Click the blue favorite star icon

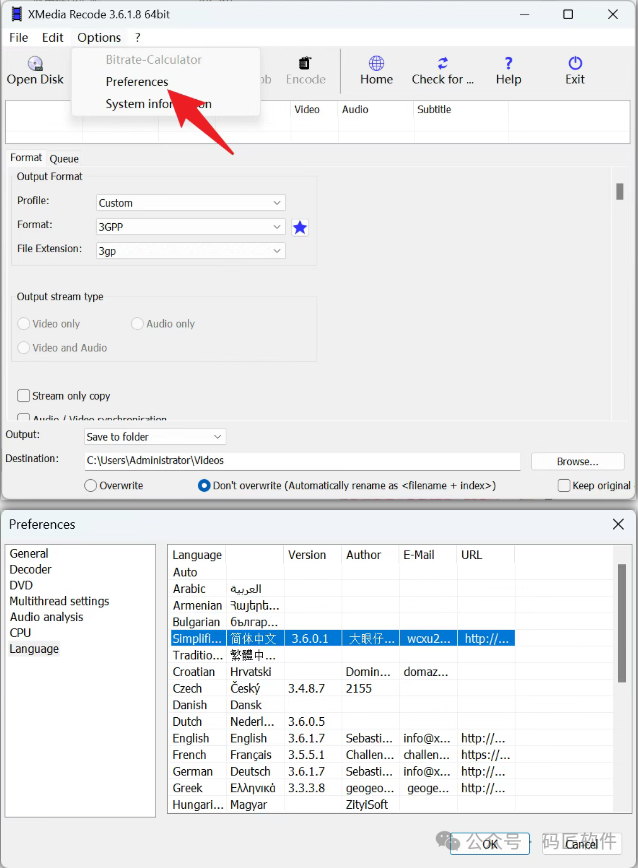[x=300, y=228]
